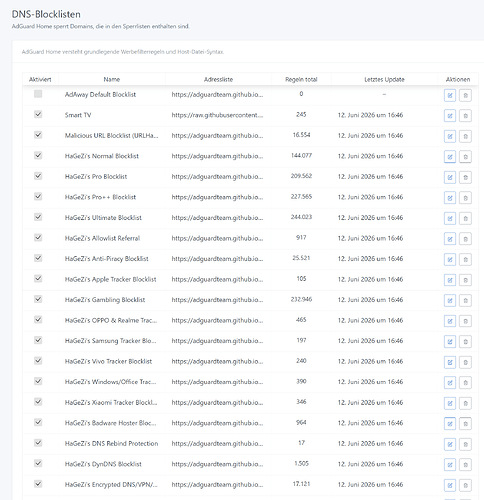Edit HaGeZi's Anti-Piracy Blocklist
The image size is (484, 500).
(x=450, y=260)
